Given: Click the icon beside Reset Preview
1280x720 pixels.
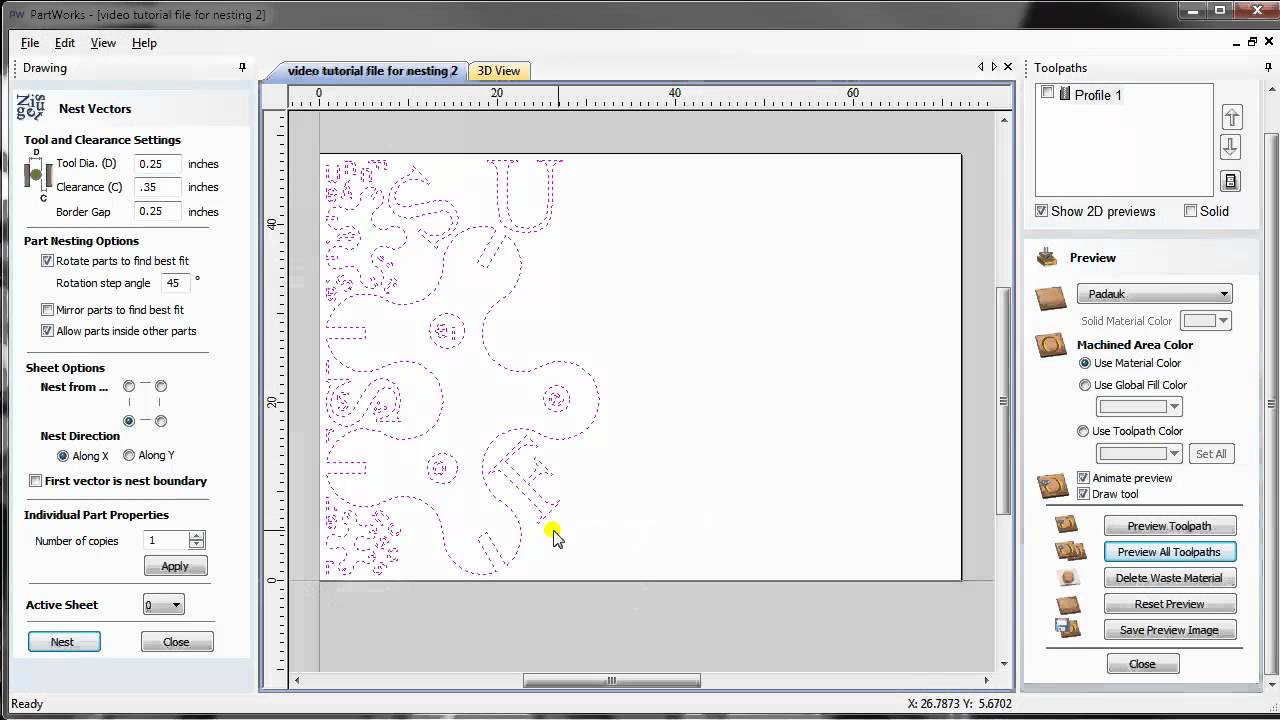Looking at the screenshot, I should (x=1068, y=604).
